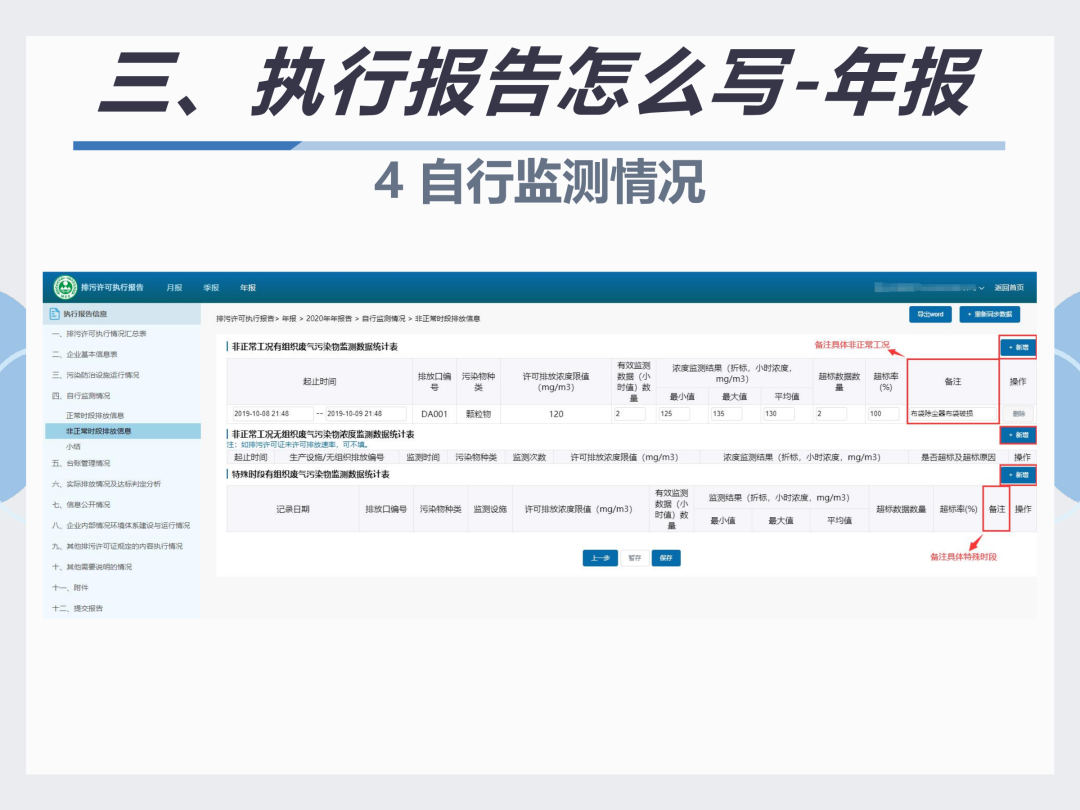Add a row to the 非正常工况有组织废气 table
Image resolution: width=1080 pixels, height=810 pixels.
[1018, 347]
